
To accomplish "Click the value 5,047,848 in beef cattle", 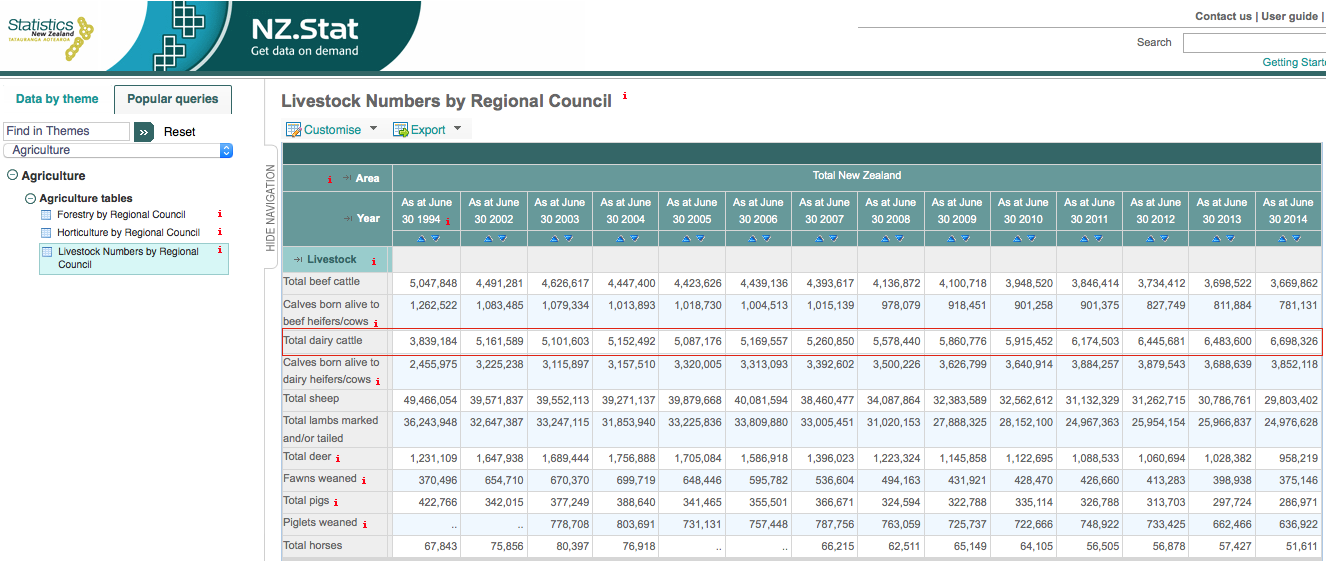I will (x=433, y=283).
